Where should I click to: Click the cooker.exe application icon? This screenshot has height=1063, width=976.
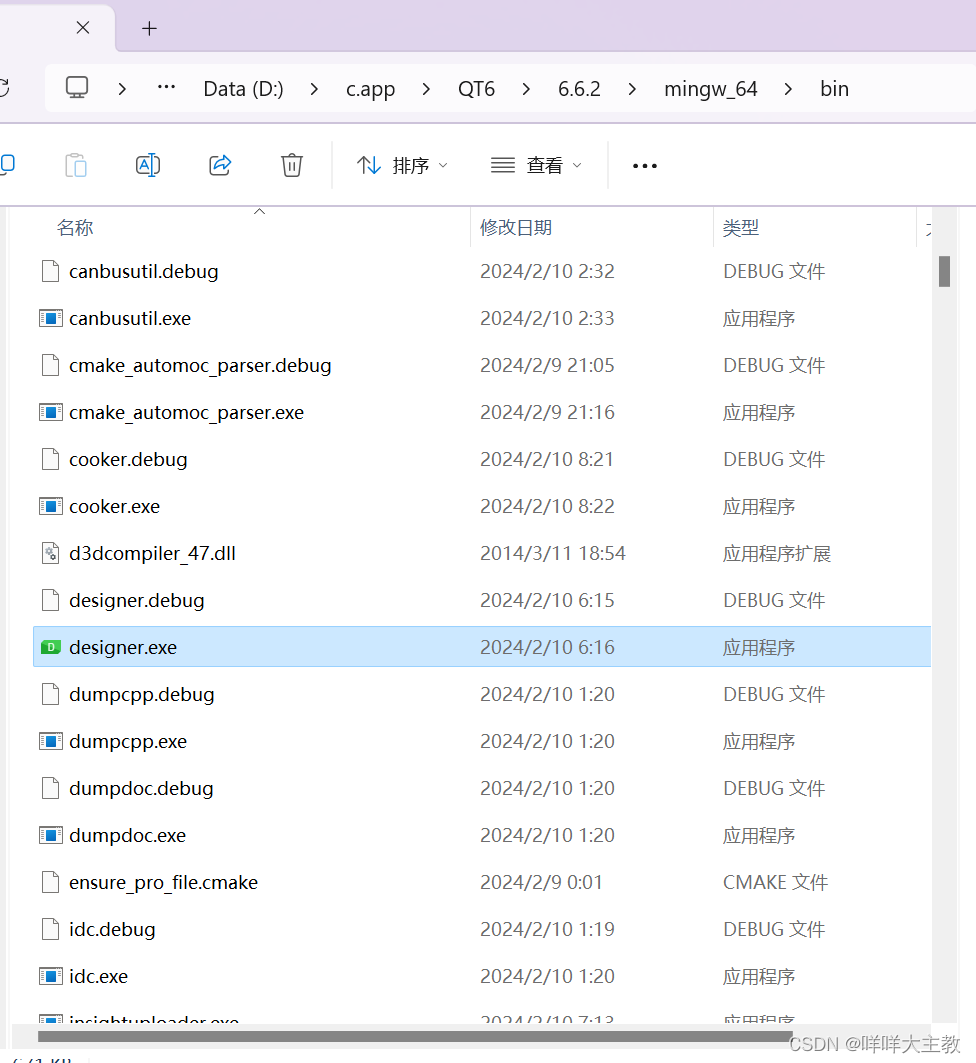pos(50,506)
